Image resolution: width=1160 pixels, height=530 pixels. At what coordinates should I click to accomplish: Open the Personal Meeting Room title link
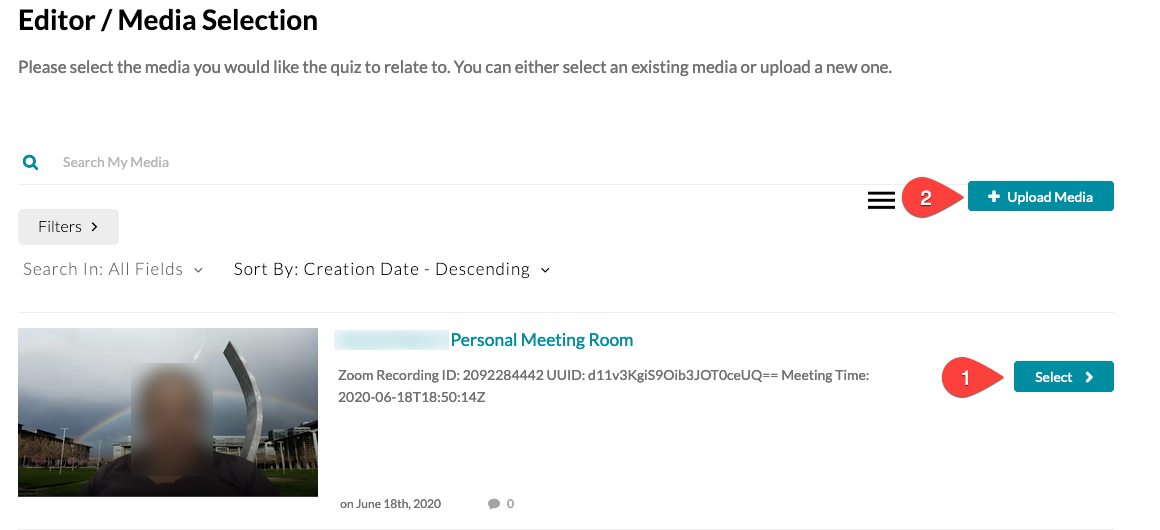point(541,340)
